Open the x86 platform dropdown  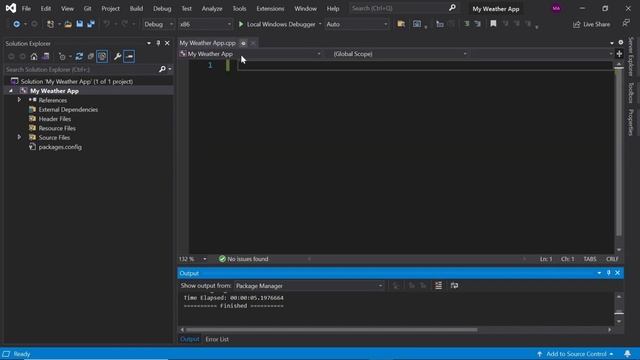pos(205,24)
